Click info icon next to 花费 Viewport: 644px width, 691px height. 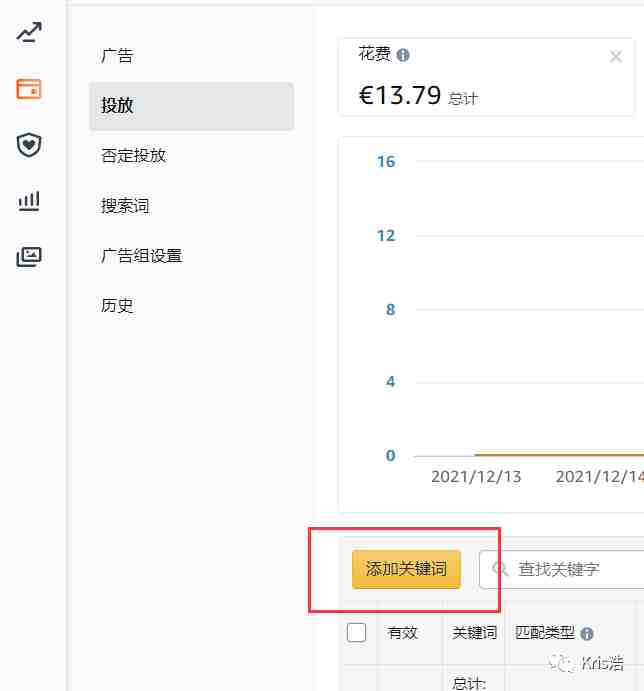click(x=403, y=55)
